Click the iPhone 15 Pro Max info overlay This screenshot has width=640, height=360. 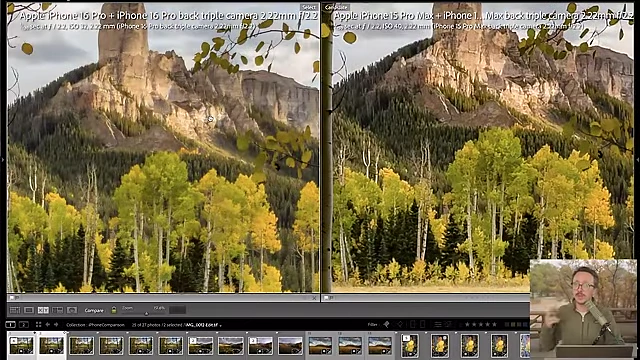484,20
